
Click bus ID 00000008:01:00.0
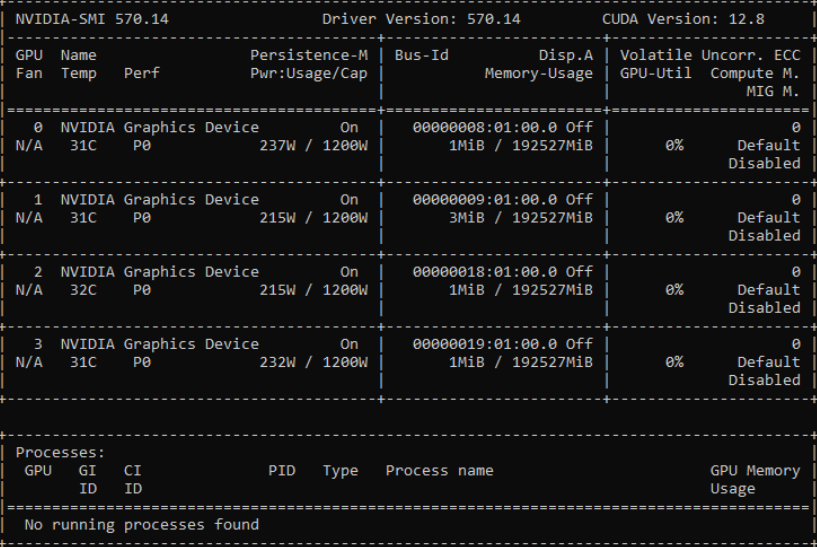[x=485, y=128]
